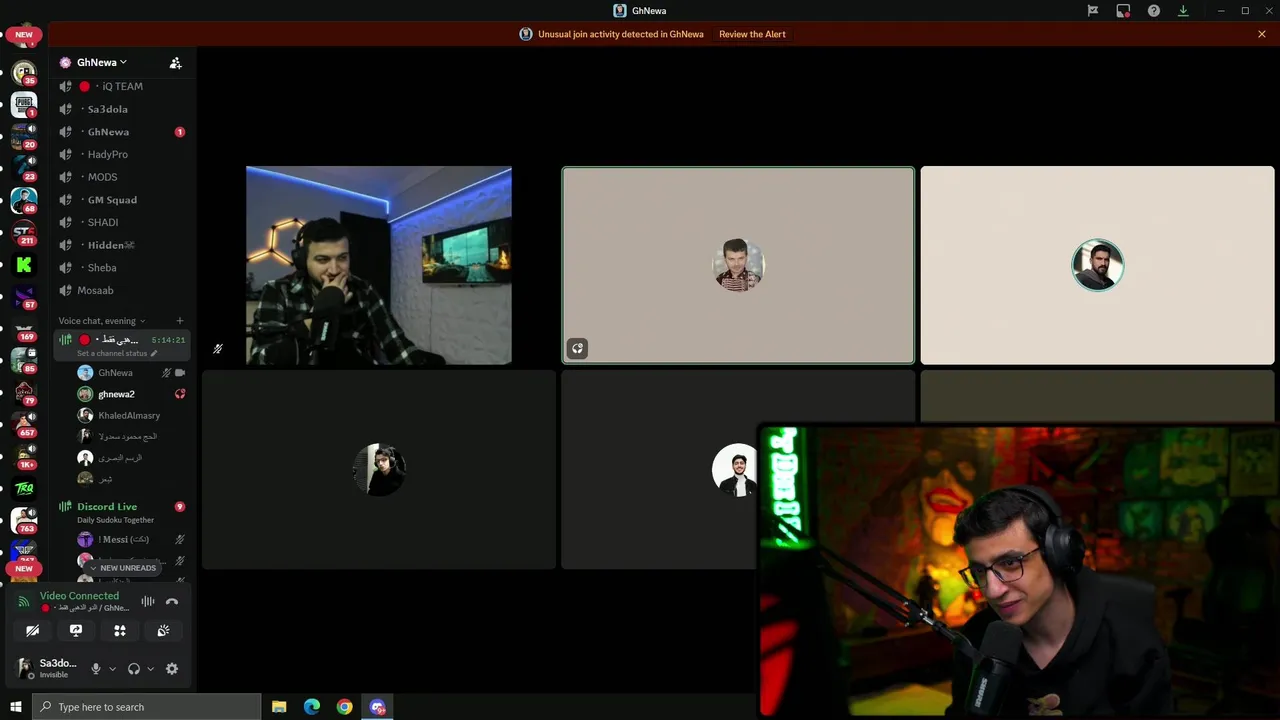Click the Discord taskbar icon
This screenshot has height=720, width=1280.
[x=378, y=707]
